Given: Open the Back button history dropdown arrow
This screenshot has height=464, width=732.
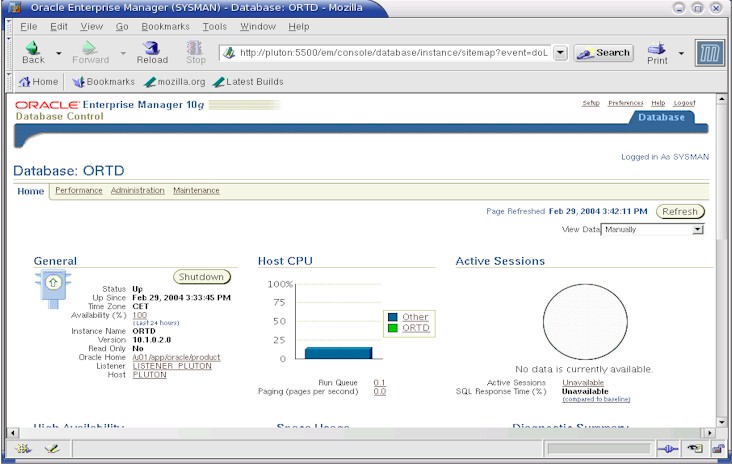Looking at the screenshot, I should (x=59, y=53).
